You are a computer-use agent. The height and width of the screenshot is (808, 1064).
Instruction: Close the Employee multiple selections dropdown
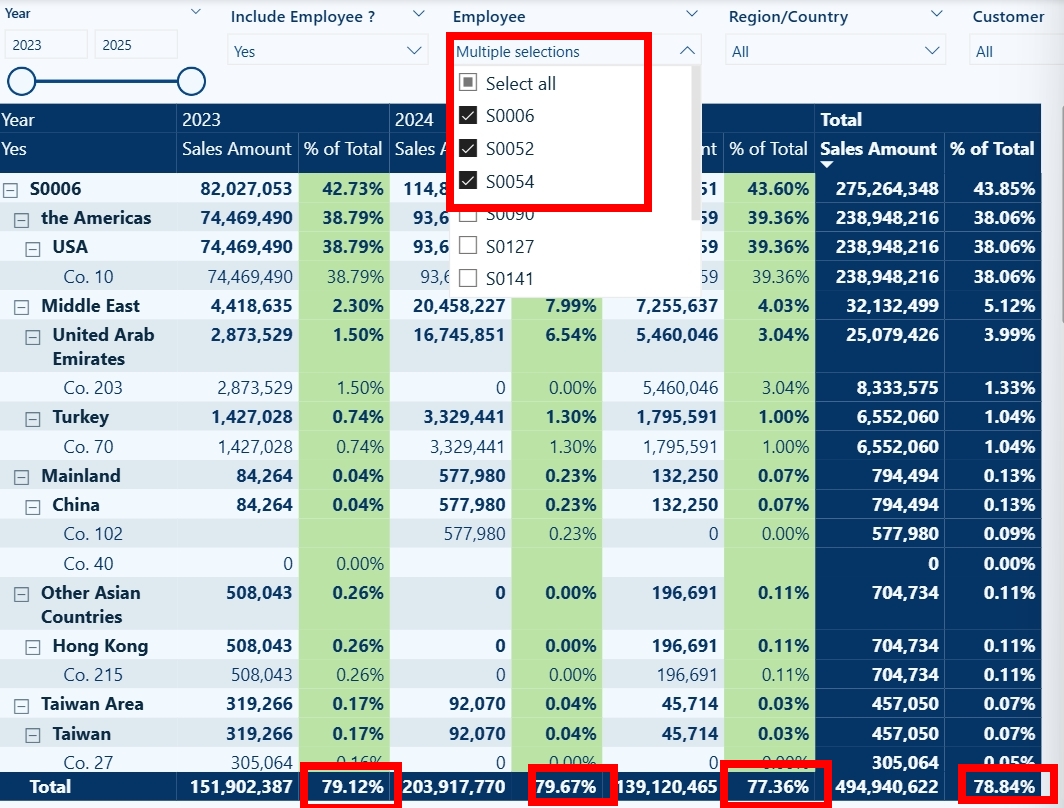coord(687,51)
